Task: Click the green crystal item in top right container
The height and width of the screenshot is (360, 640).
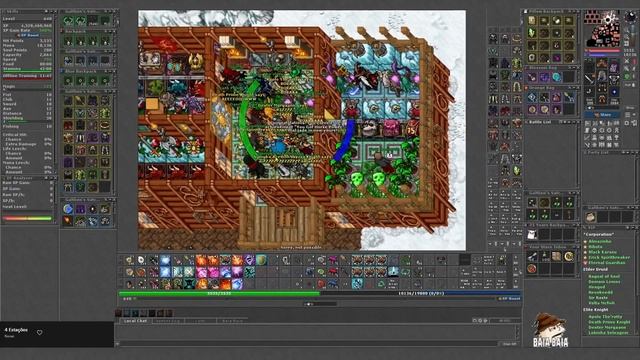Action: (532, 33)
